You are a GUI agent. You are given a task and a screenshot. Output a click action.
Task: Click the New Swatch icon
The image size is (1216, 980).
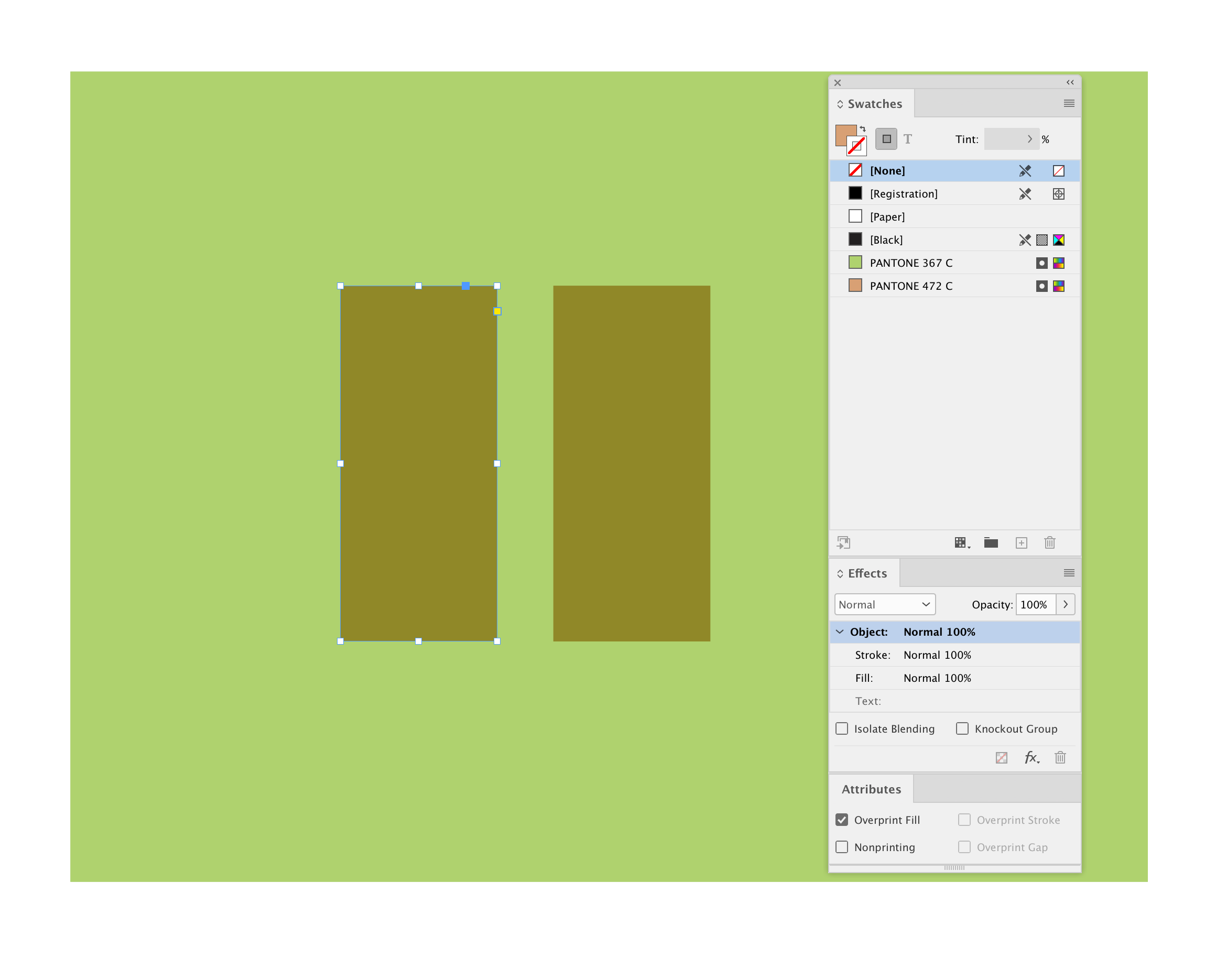pos(1021,542)
